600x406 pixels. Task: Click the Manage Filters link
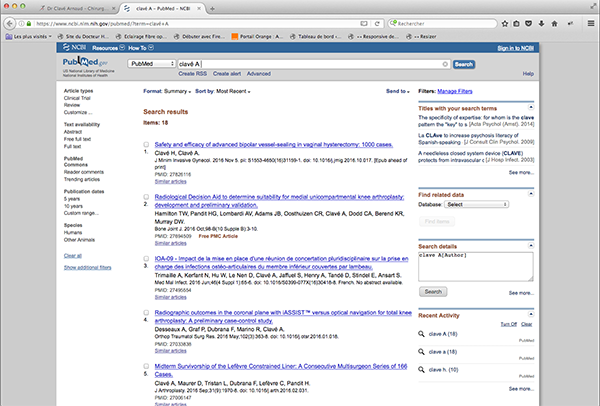pos(455,91)
